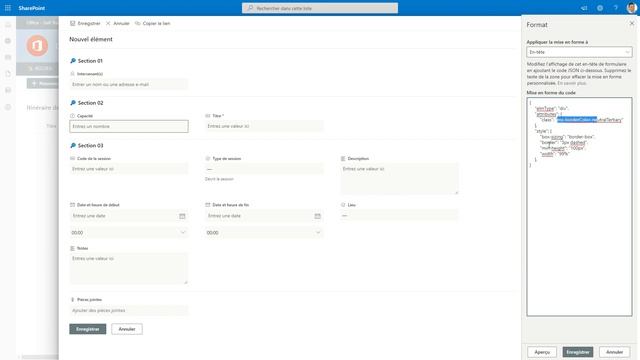This screenshot has height=360, width=640.
Task: Open the Appliquer la mise en forme dropdown
Action: (x=579, y=52)
